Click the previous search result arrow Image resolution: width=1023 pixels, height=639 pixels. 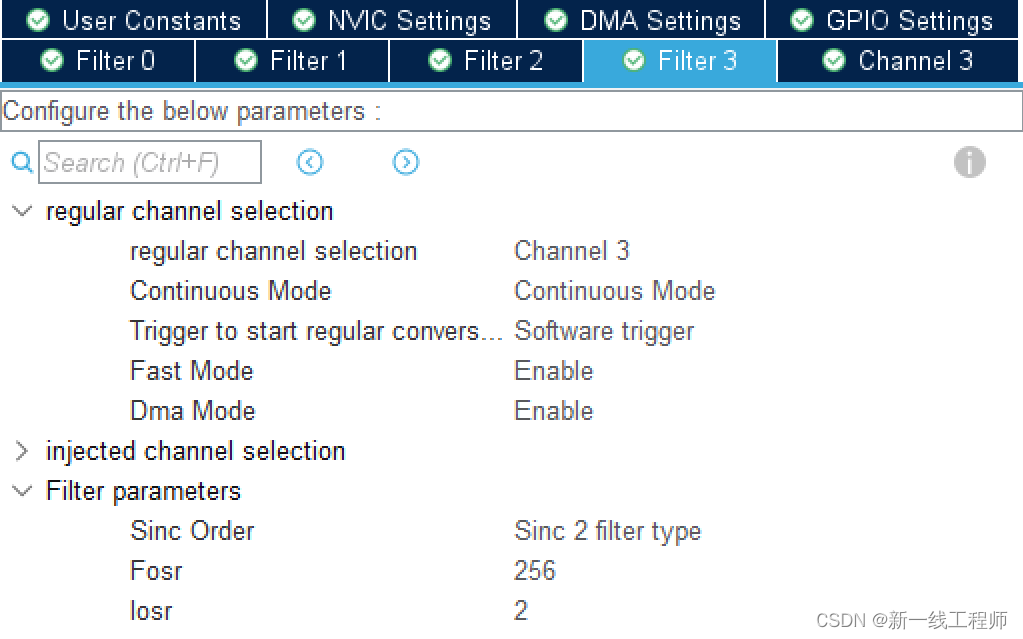point(309,162)
